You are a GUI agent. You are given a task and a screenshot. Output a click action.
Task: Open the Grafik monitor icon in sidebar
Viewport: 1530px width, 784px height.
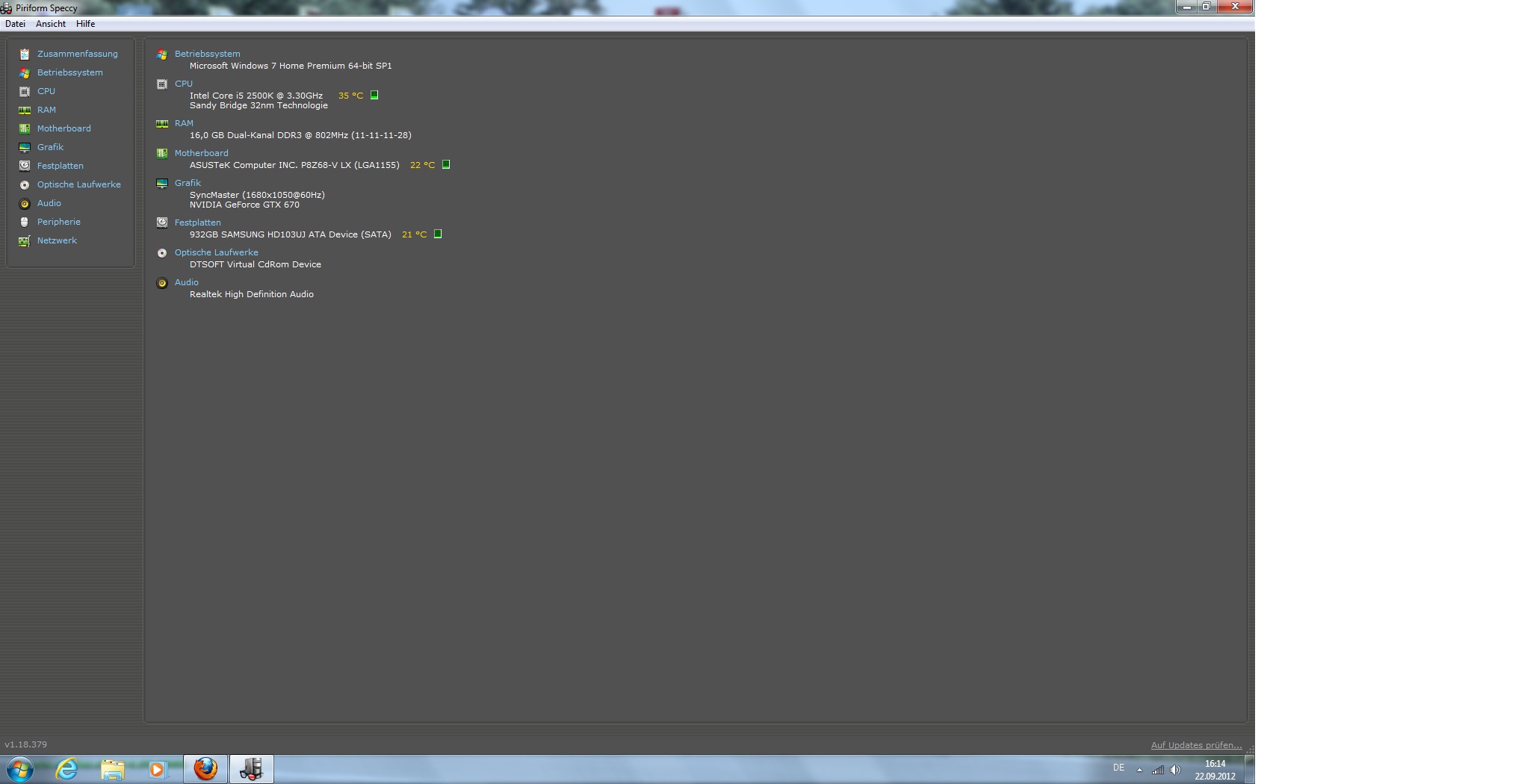pos(25,147)
